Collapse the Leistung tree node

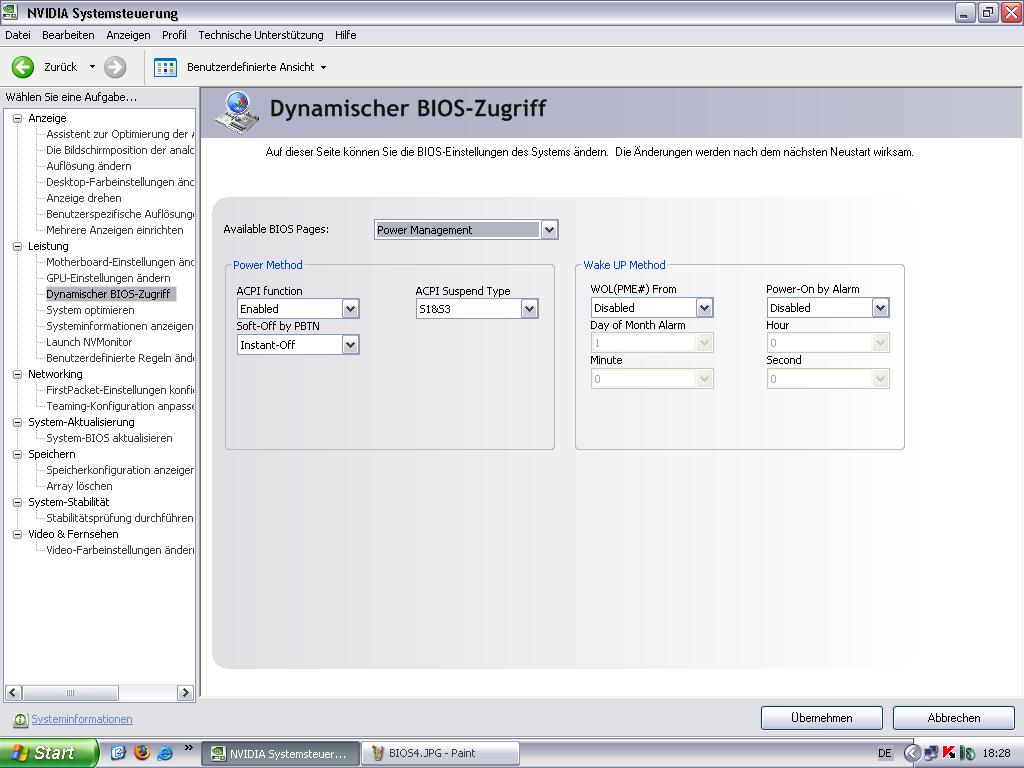click(x=18, y=246)
